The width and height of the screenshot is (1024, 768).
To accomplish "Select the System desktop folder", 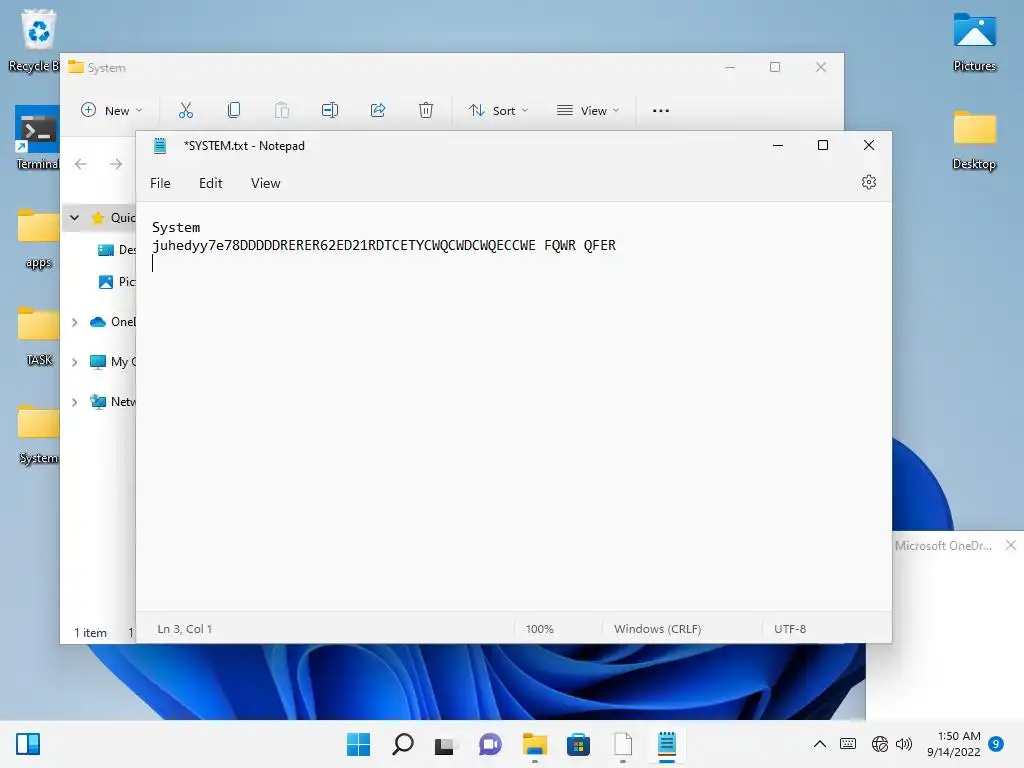I will [38, 434].
